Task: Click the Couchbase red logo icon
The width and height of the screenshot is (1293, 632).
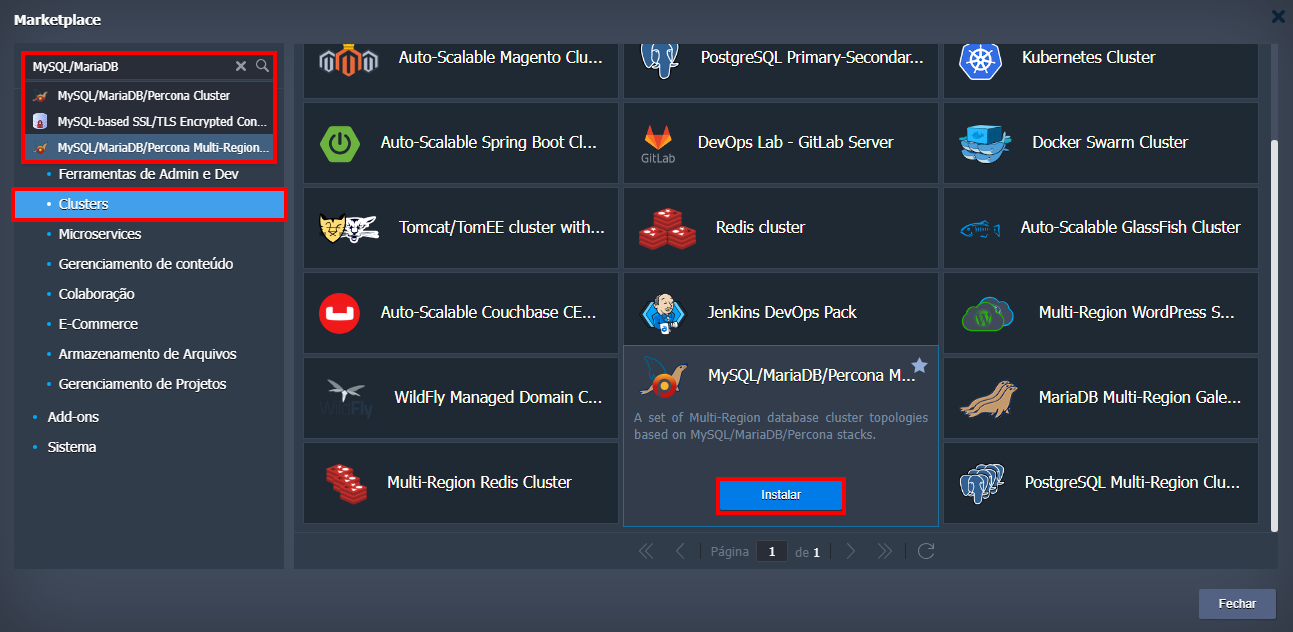Action: (x=339, y=313)
